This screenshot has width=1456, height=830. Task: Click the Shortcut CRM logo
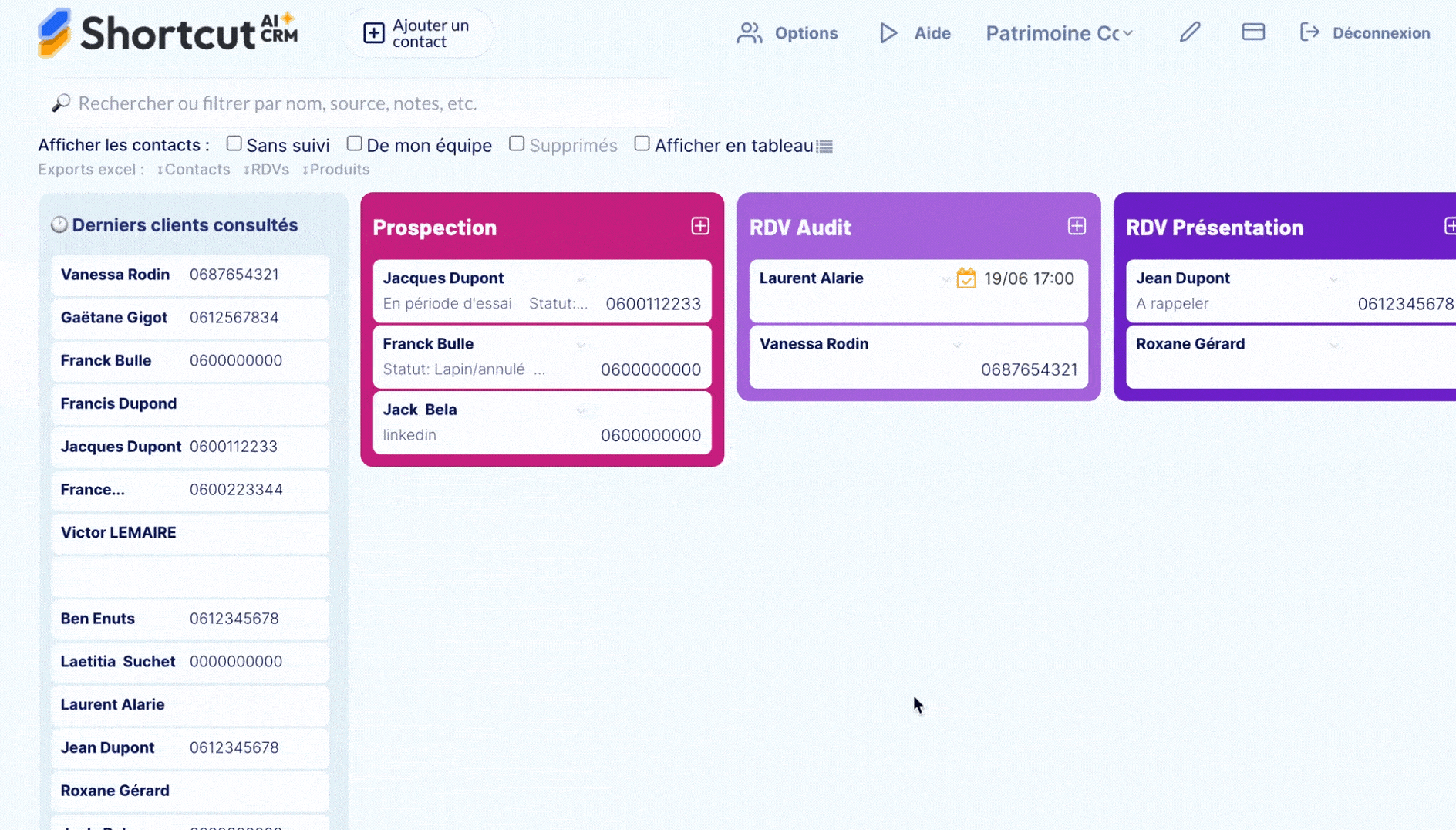tap(167, 33)
